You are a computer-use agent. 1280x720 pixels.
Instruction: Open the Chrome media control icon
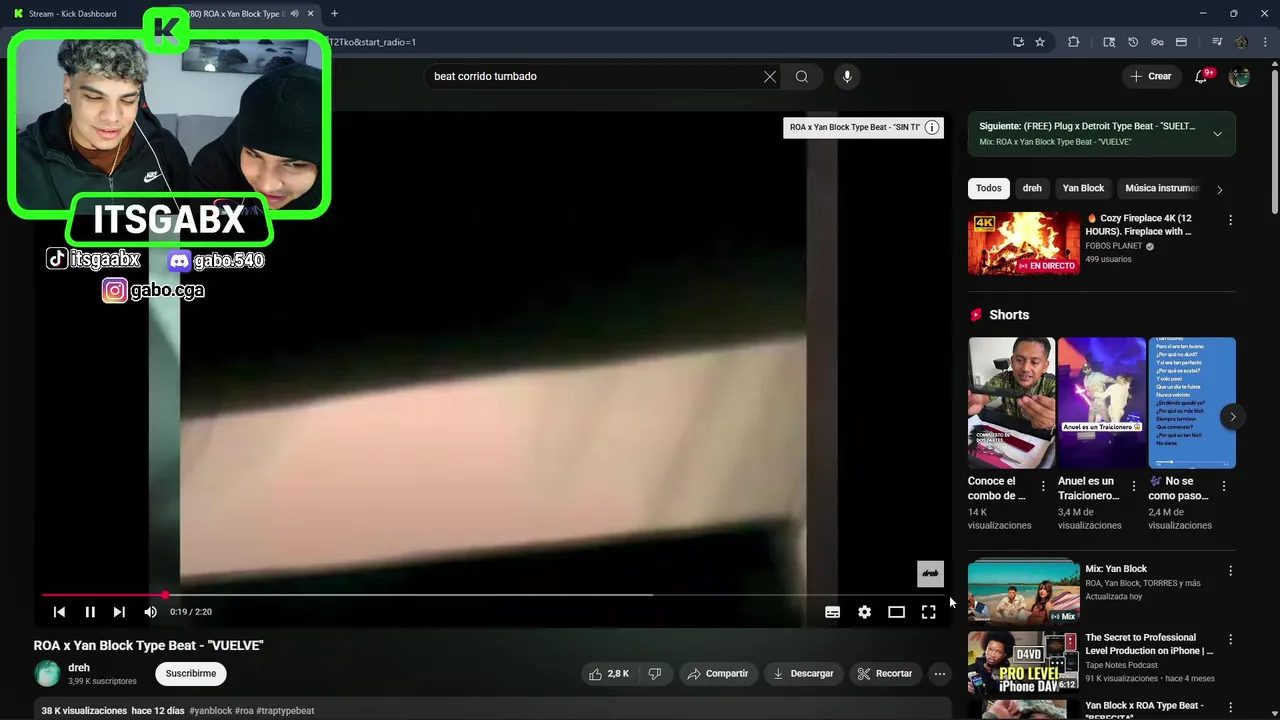pyautogui.click(x=1217, y=42)
